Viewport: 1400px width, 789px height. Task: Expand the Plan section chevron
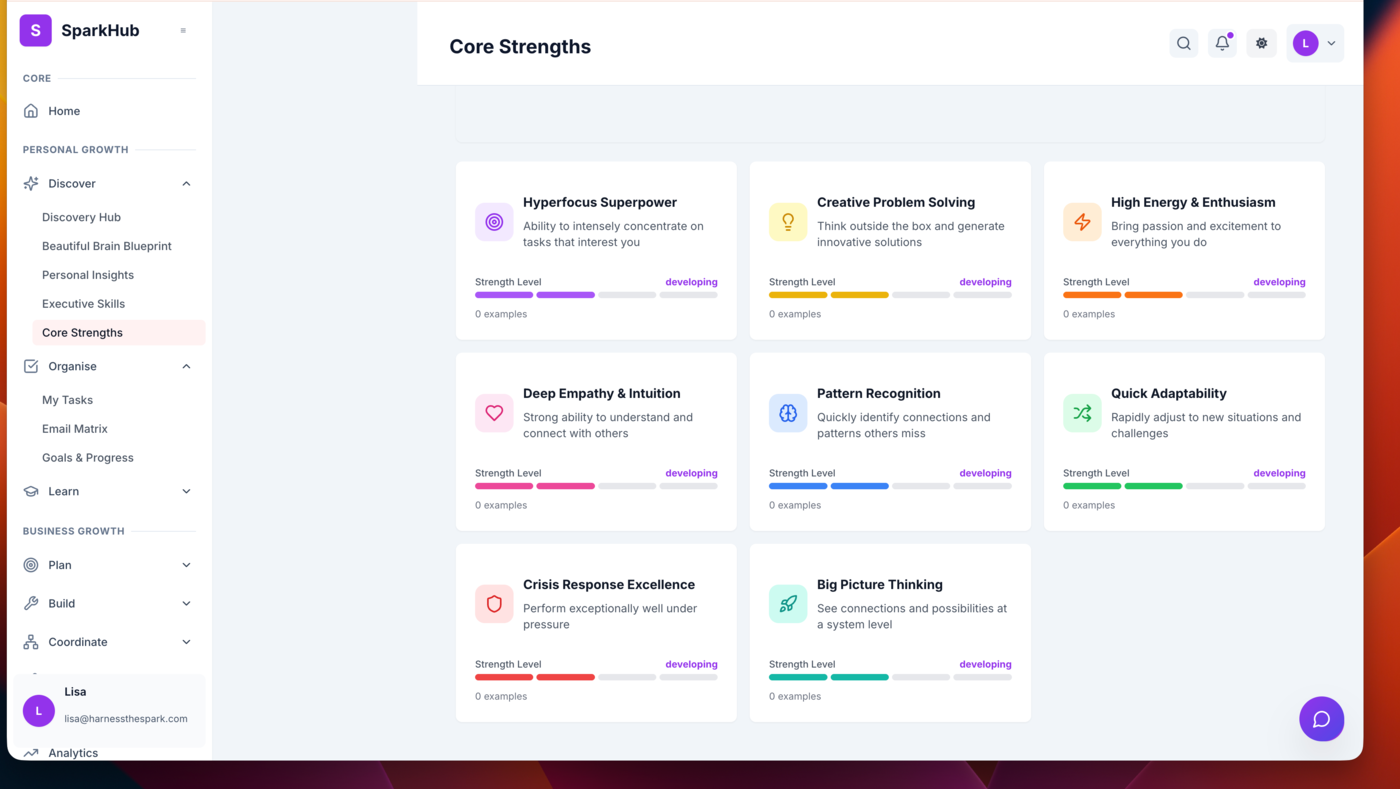186,565
